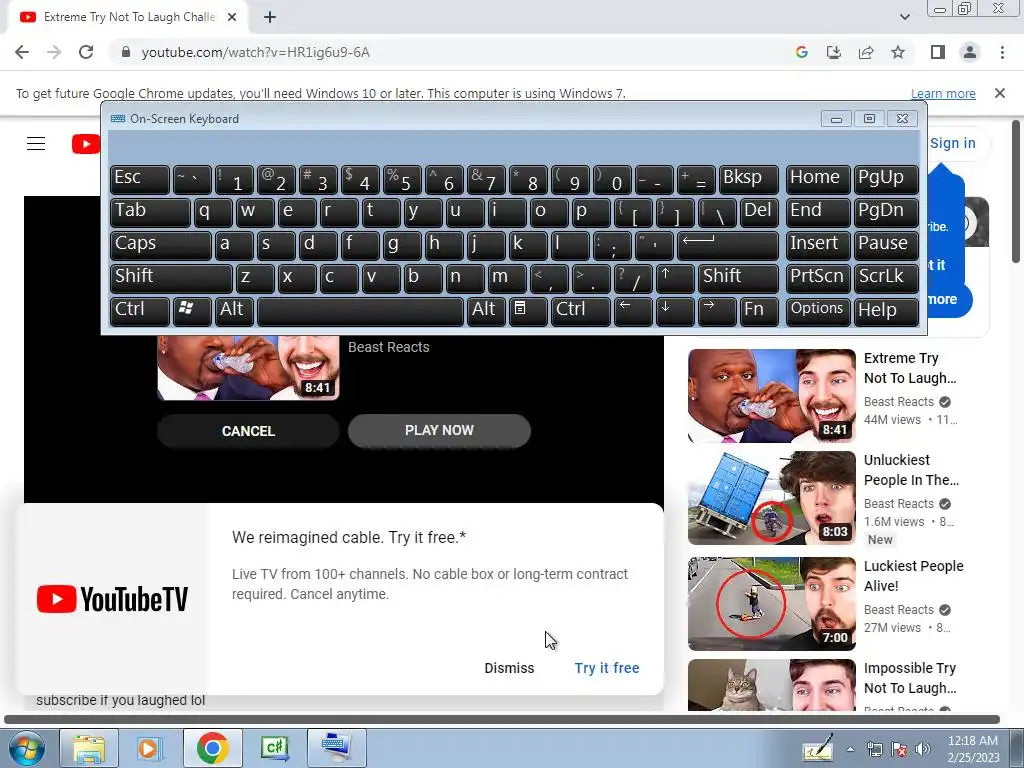
Task: Click the YouTube logo
Action: click(86, 144)
